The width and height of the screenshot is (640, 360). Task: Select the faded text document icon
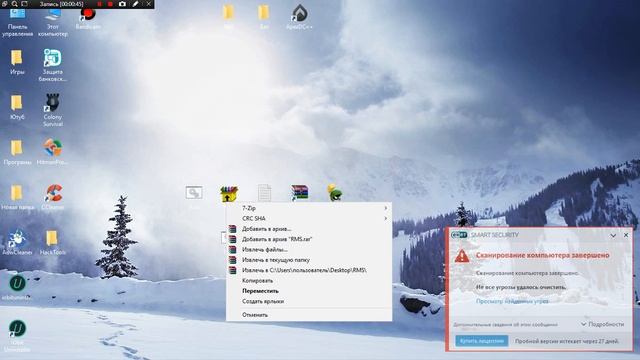[264, 193]
